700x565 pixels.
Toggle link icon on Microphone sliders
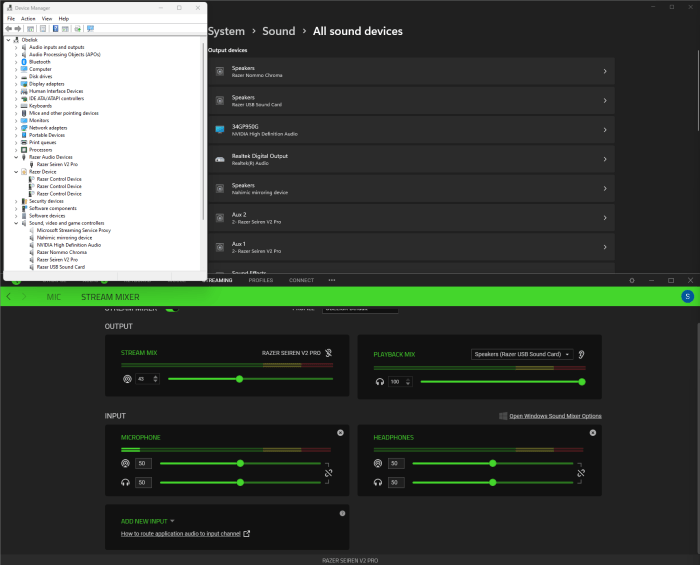coord(329,473)
